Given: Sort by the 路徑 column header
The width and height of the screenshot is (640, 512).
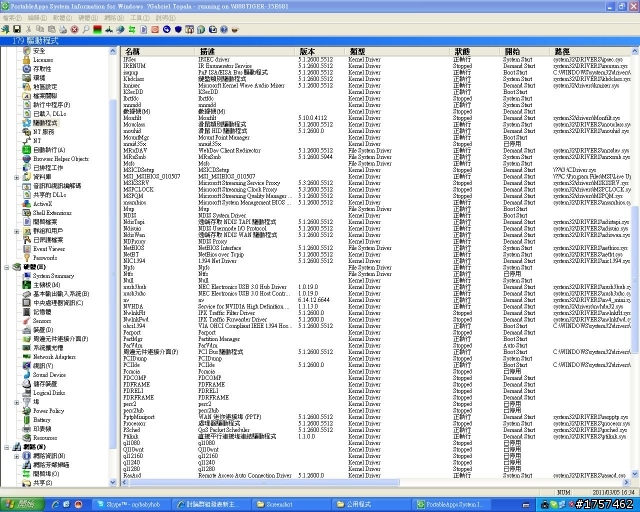Looking at the screenshot, I should pyautogui.click(x=591, y=51).
